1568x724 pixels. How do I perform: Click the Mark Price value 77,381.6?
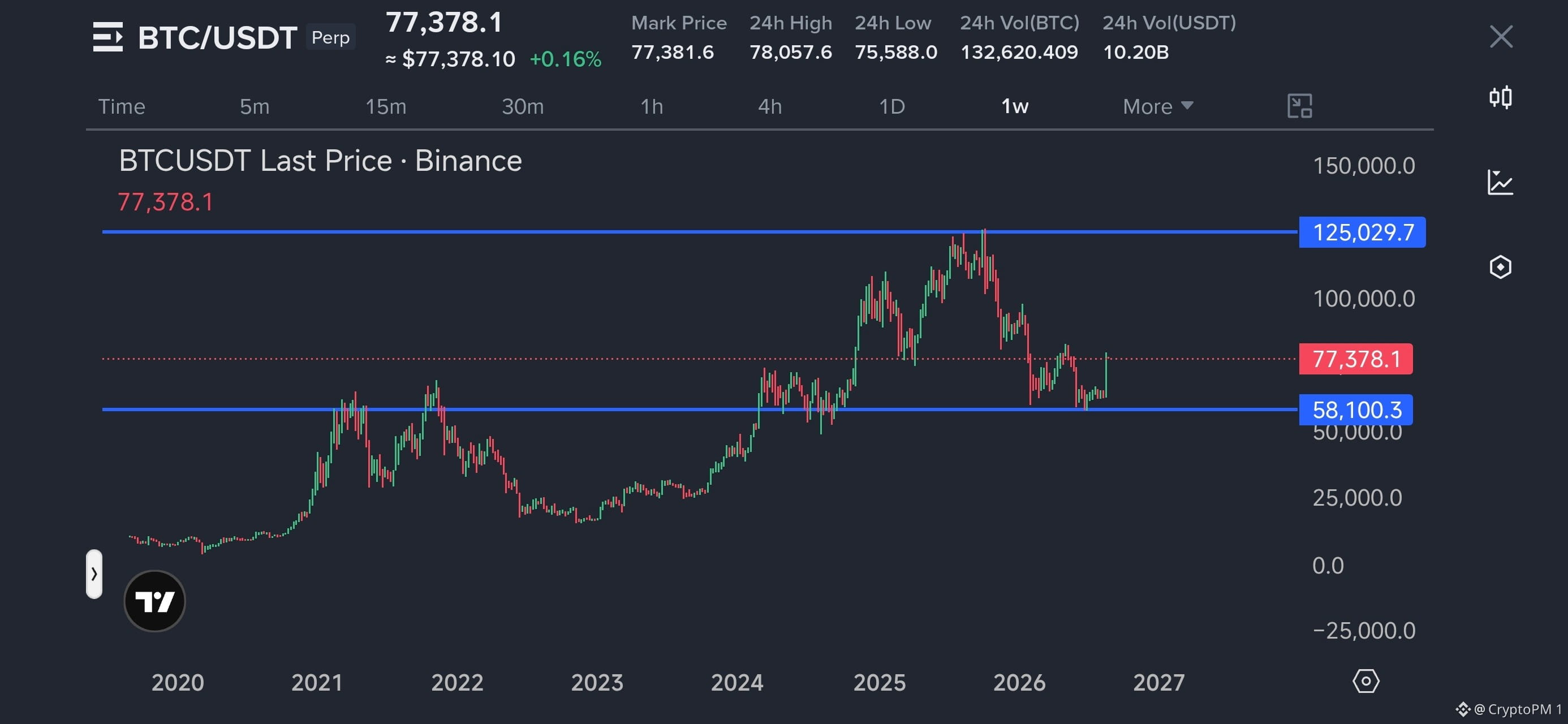(x=673, y=52)
